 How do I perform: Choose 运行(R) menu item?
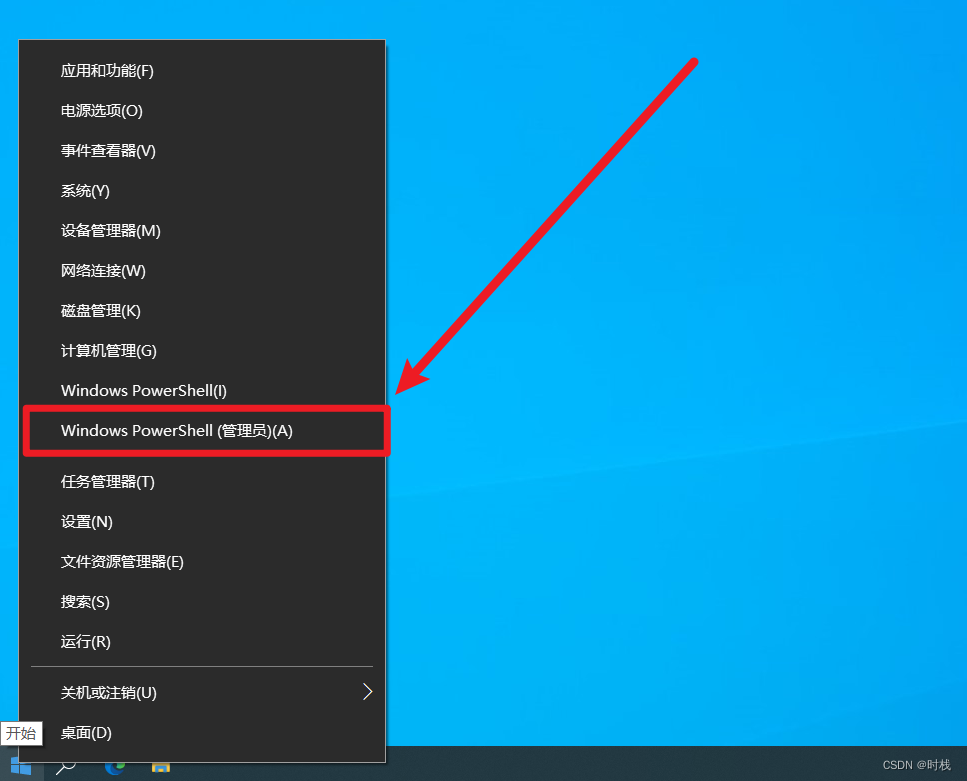pos(202,642)
